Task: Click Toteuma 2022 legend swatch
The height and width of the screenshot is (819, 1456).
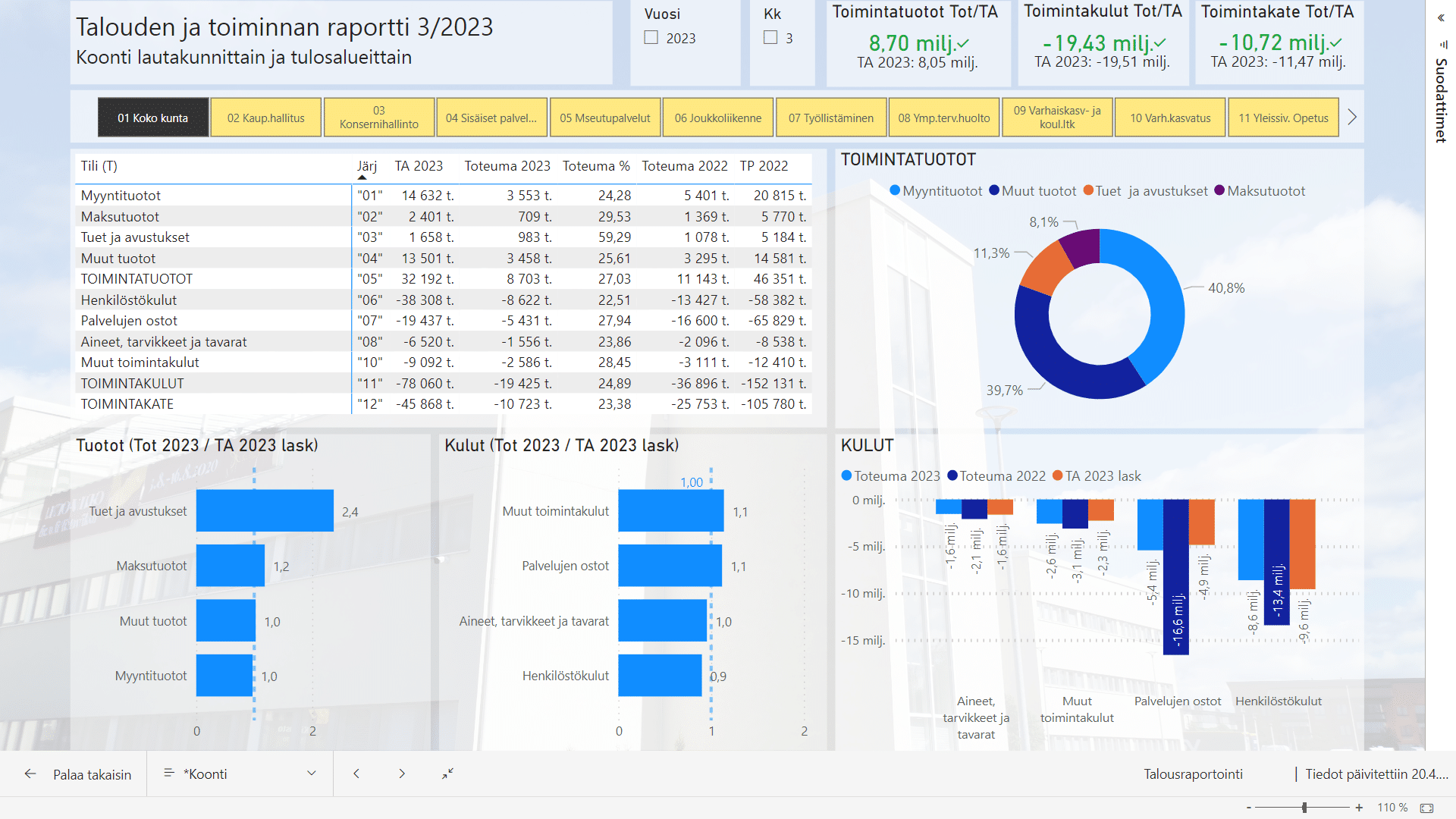Action: (x=952, y=476)
